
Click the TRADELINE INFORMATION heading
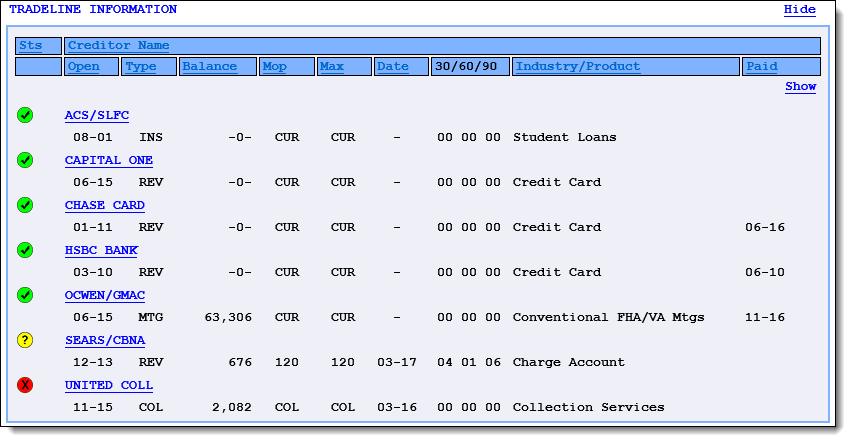click(x=93, y=10)
